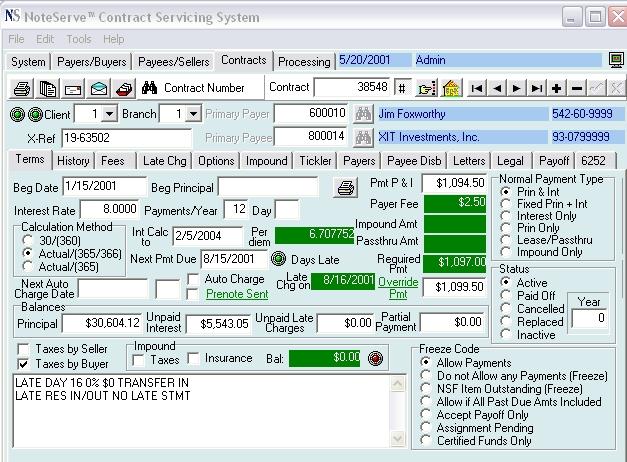The image size is (627, 462).
Task: Switch to the Payers/Buyers tab
Action: pos(92,62)
